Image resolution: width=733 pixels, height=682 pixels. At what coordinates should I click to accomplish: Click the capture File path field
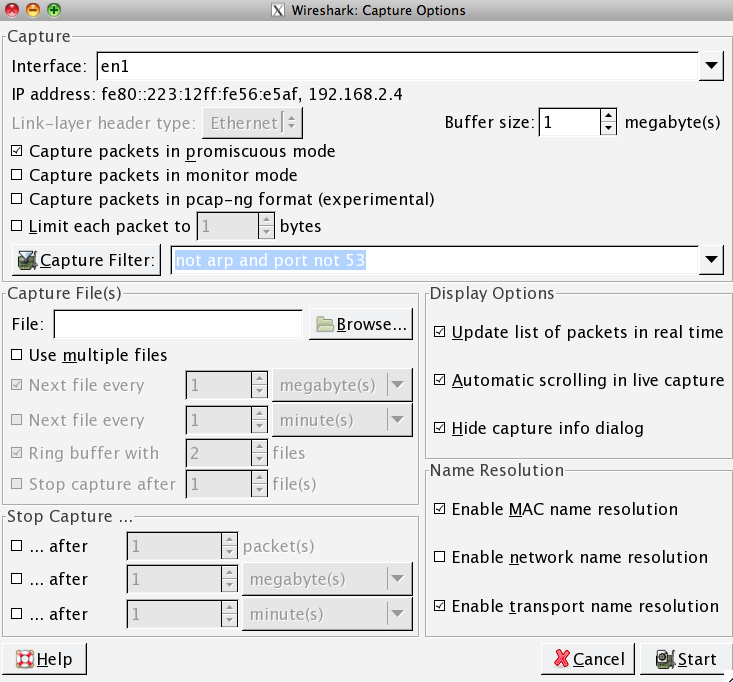[x=178, y=324]
